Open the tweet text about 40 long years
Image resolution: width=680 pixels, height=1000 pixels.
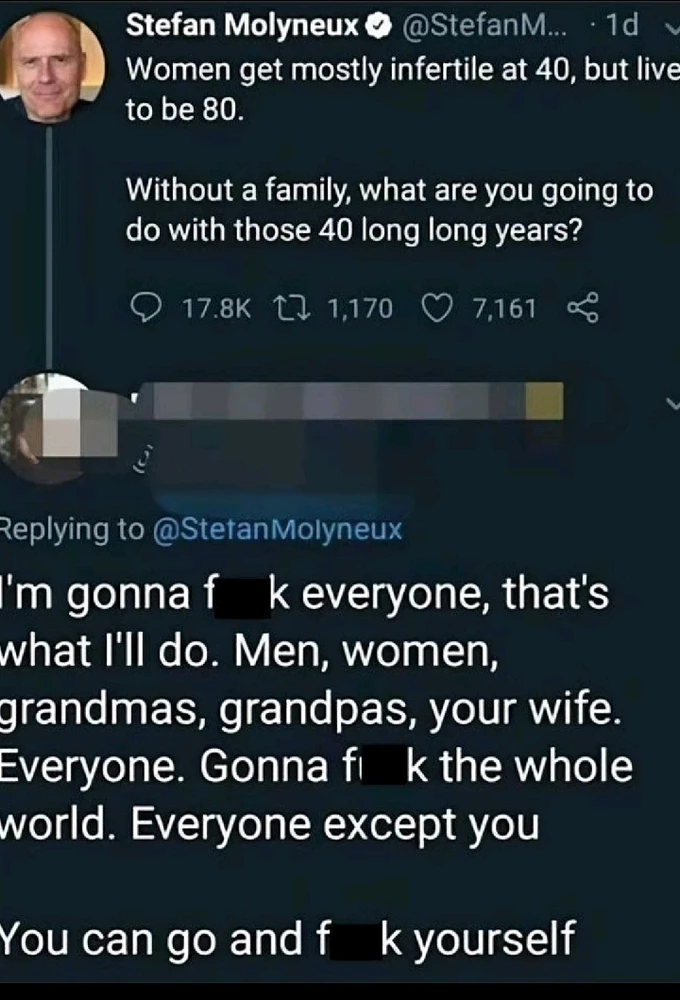pyautogui.click(x=389, y=211)
